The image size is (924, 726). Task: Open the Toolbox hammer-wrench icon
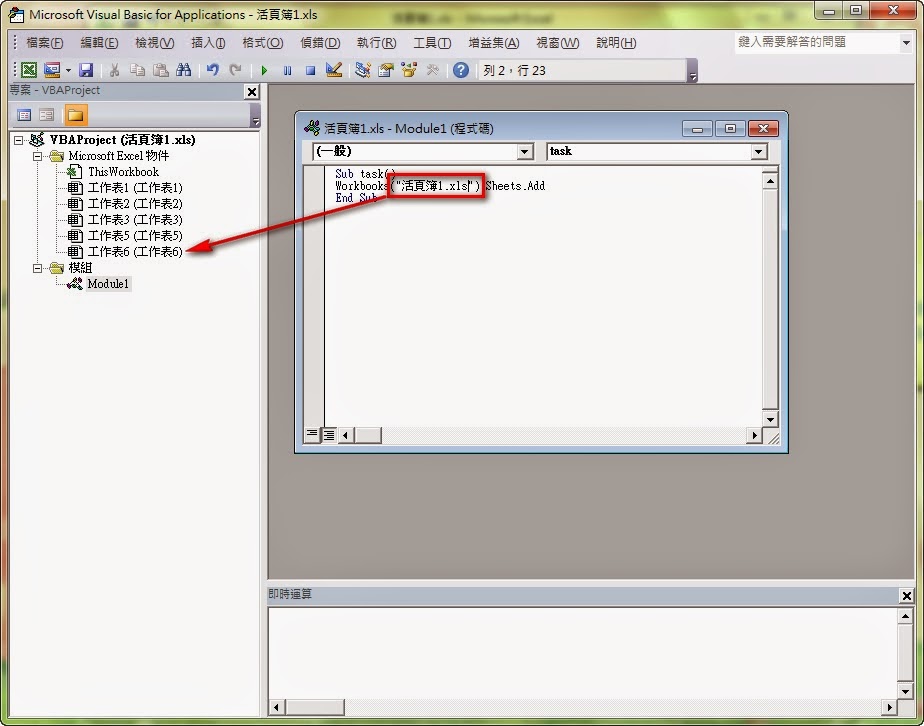pos(433,70)
